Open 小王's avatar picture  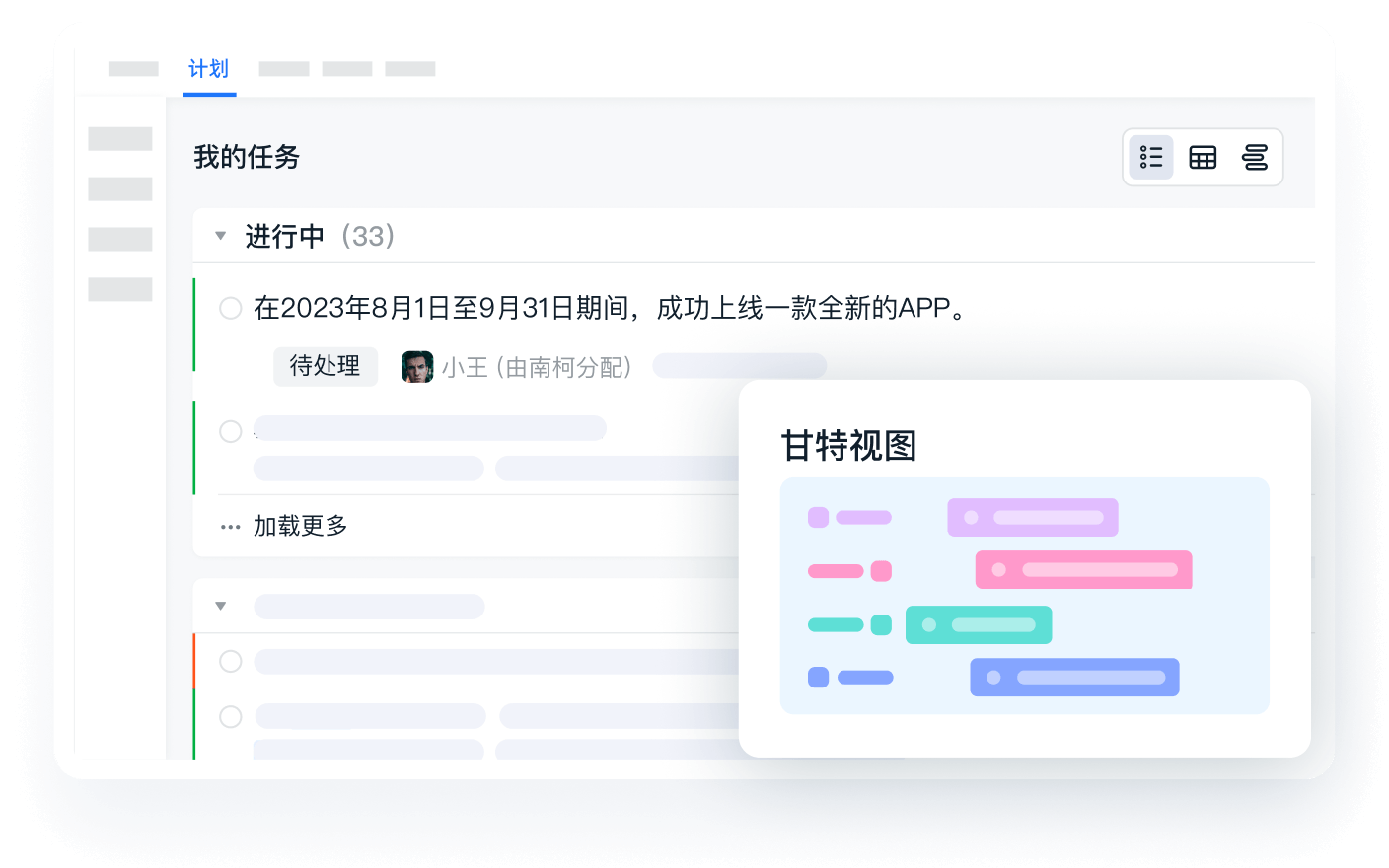tap(416, 366)
